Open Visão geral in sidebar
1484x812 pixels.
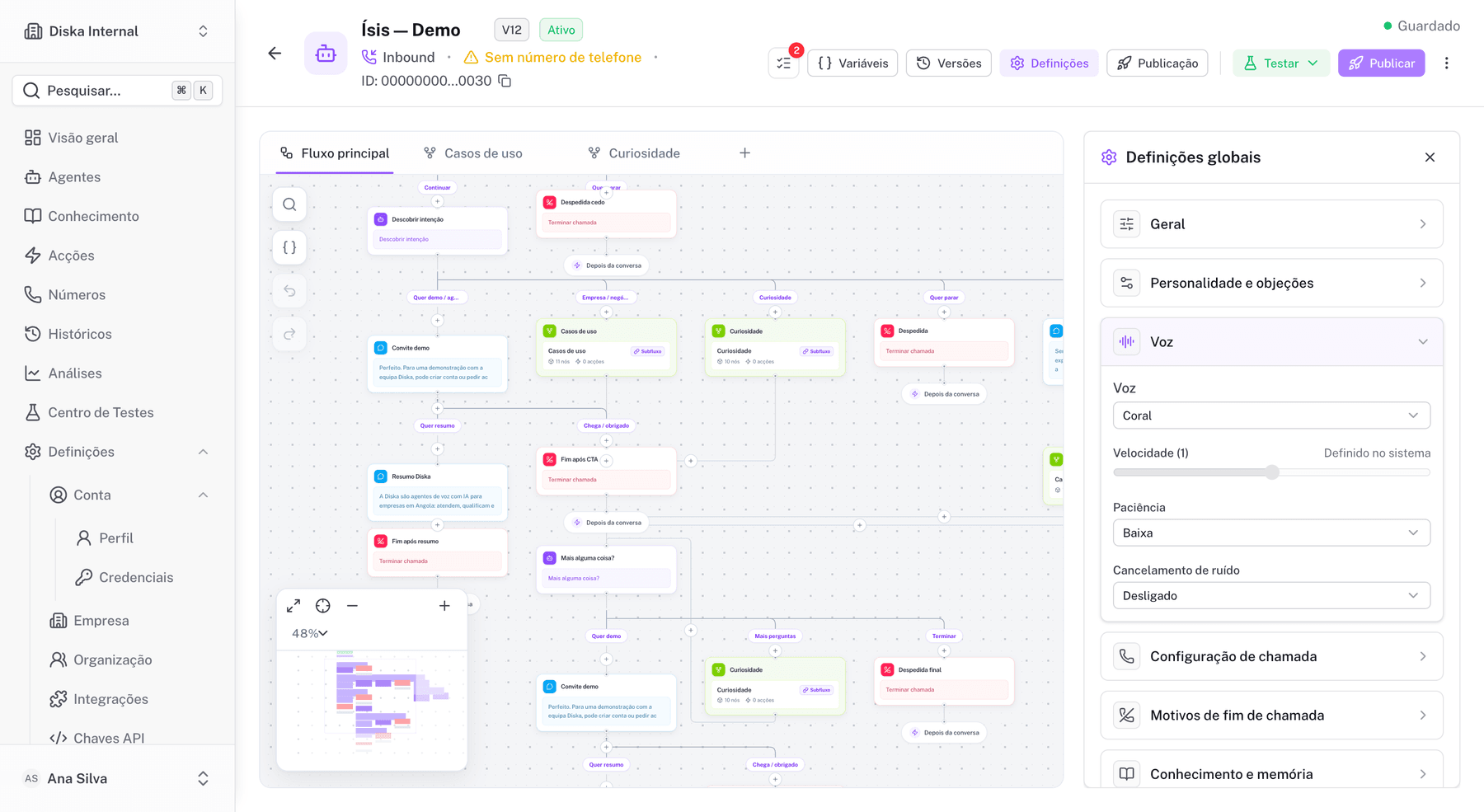click(x=117, y=138)
